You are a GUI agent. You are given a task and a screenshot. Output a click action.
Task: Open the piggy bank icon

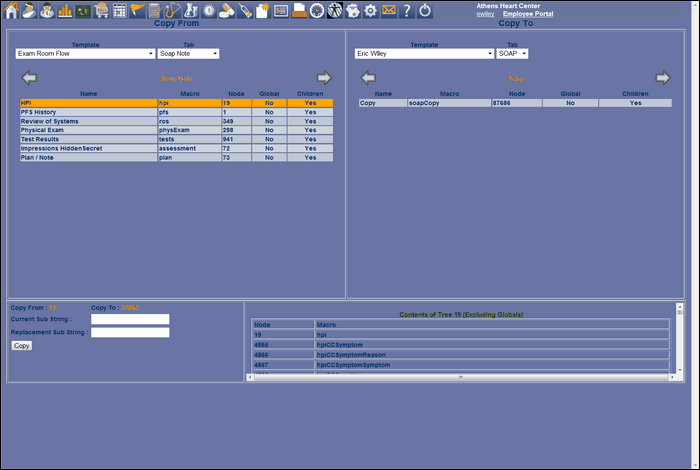[x=352, y=10]
